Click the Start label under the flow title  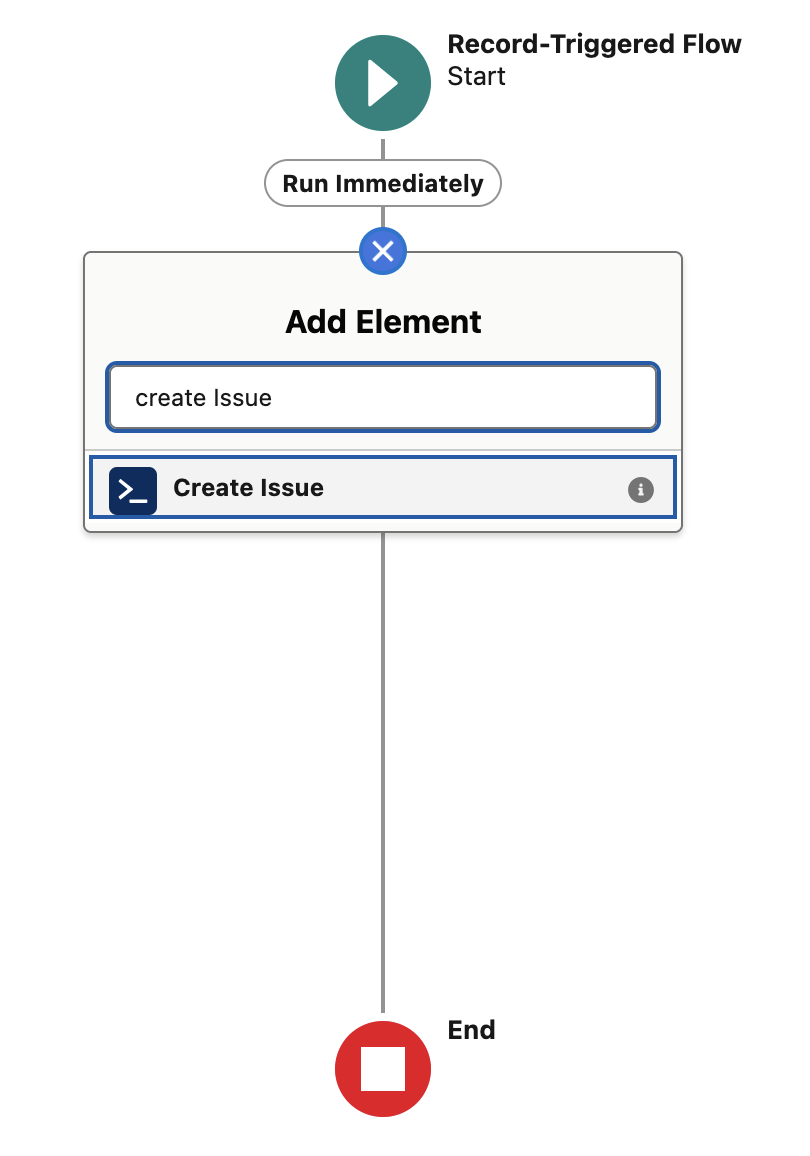click(x=476, y=76)
